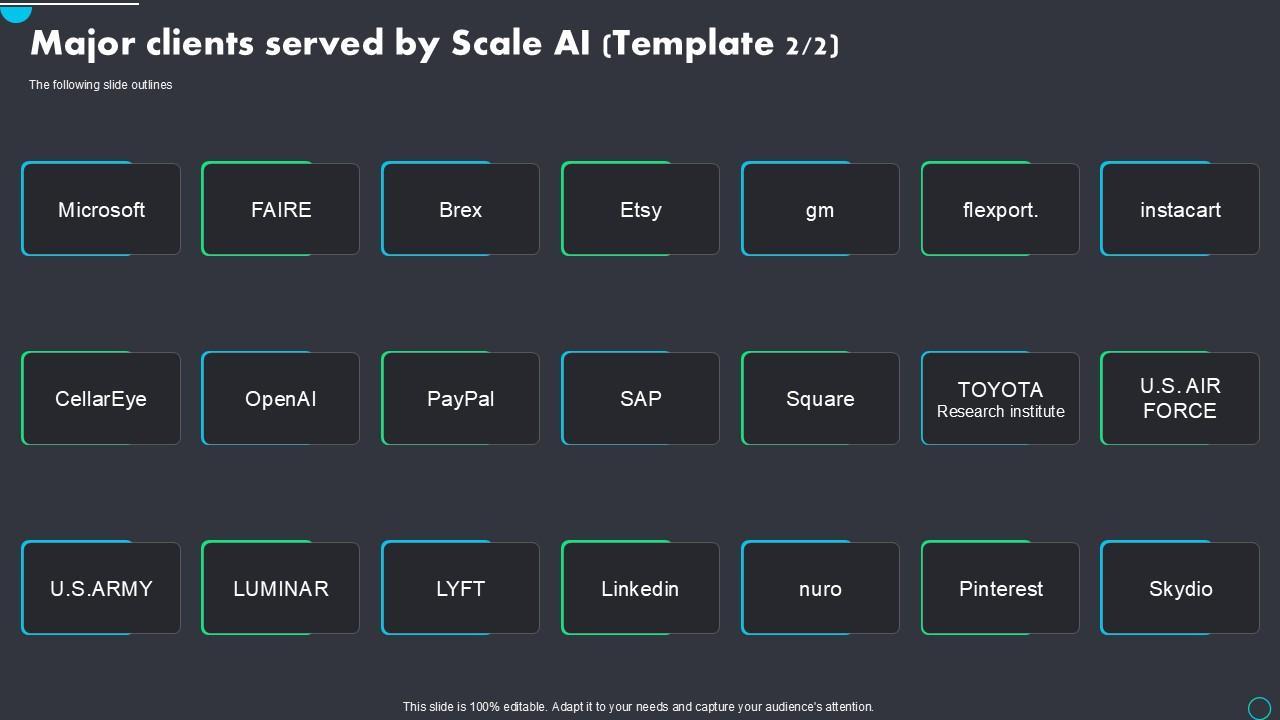Image resolution: width=1280 pixels, height=720 pixels.
Task: Select the FAIRE client tile
Action: 281,209
